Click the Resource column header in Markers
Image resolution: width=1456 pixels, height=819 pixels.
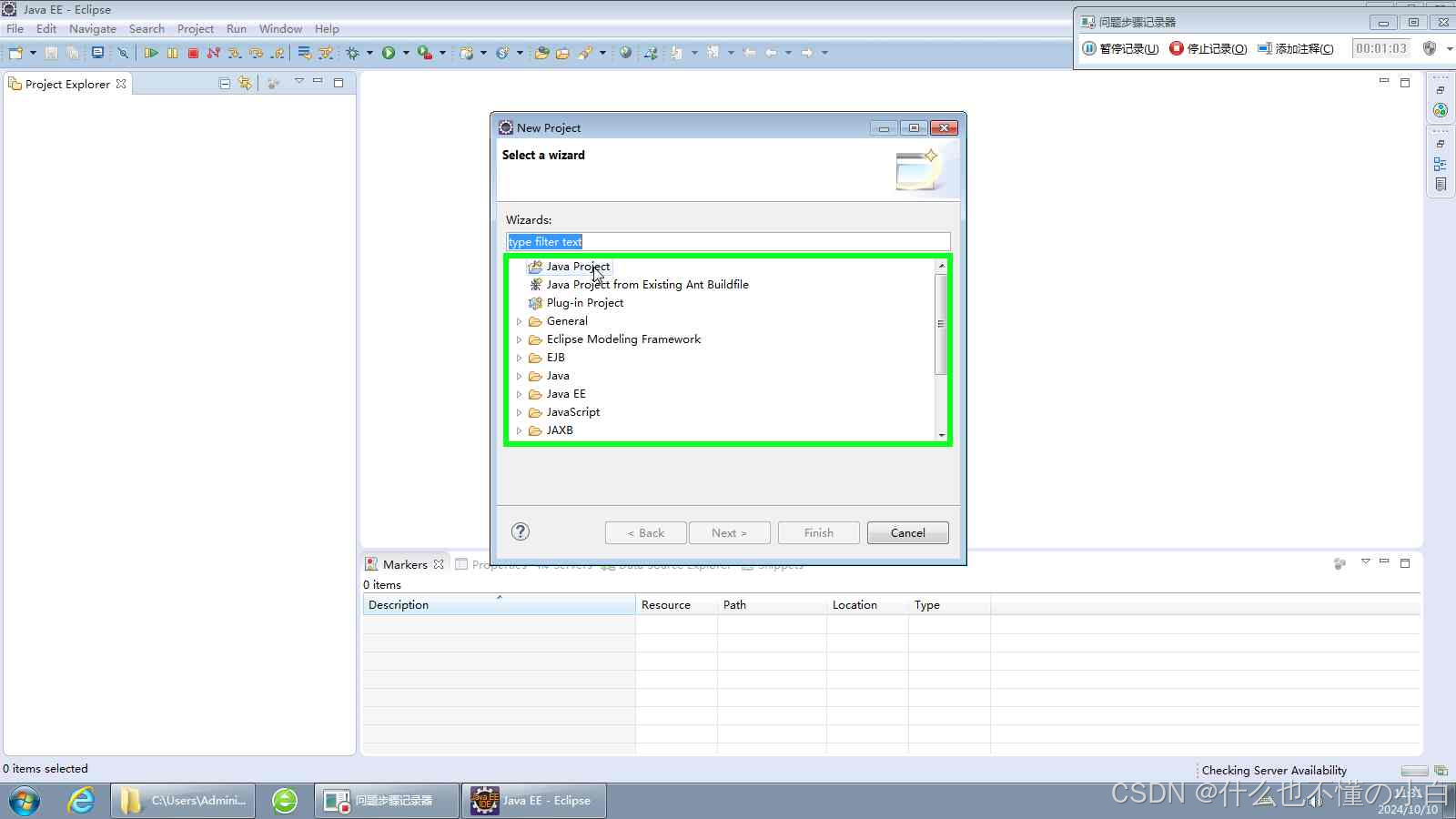pyautogui.click(x=676, y=604)
